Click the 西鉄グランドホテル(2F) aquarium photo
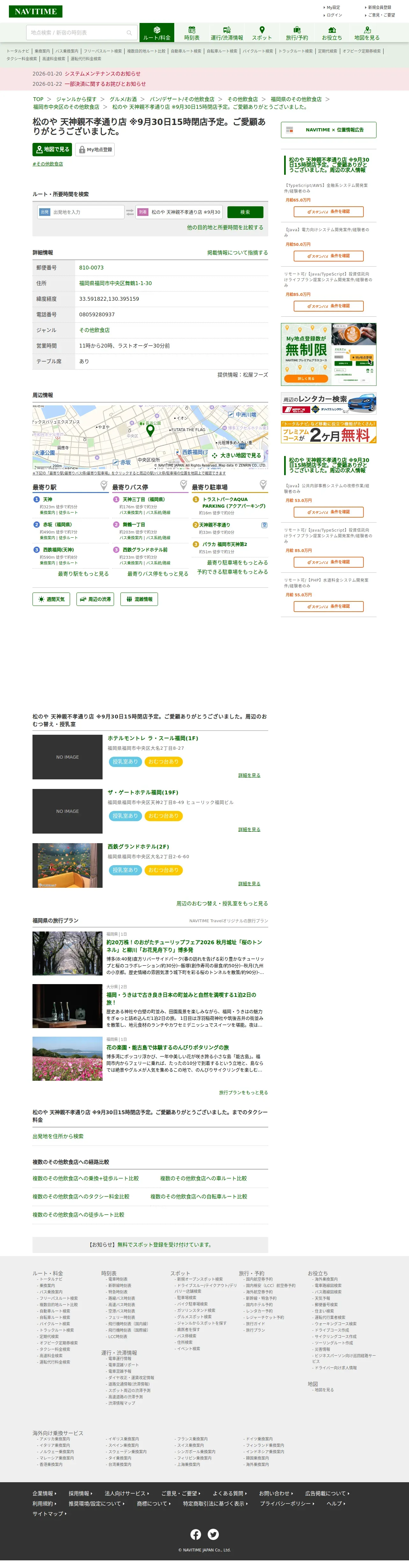The height and width of the screenshot is (1568, 409). click(x=68, y=865)
